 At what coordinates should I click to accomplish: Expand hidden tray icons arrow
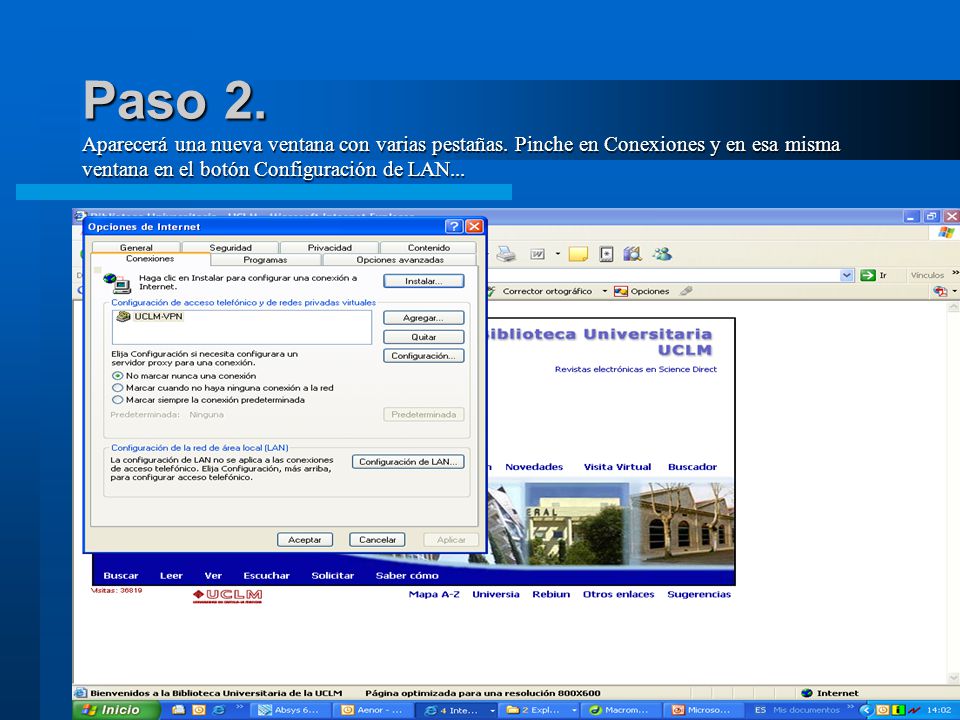coord(866,710)
